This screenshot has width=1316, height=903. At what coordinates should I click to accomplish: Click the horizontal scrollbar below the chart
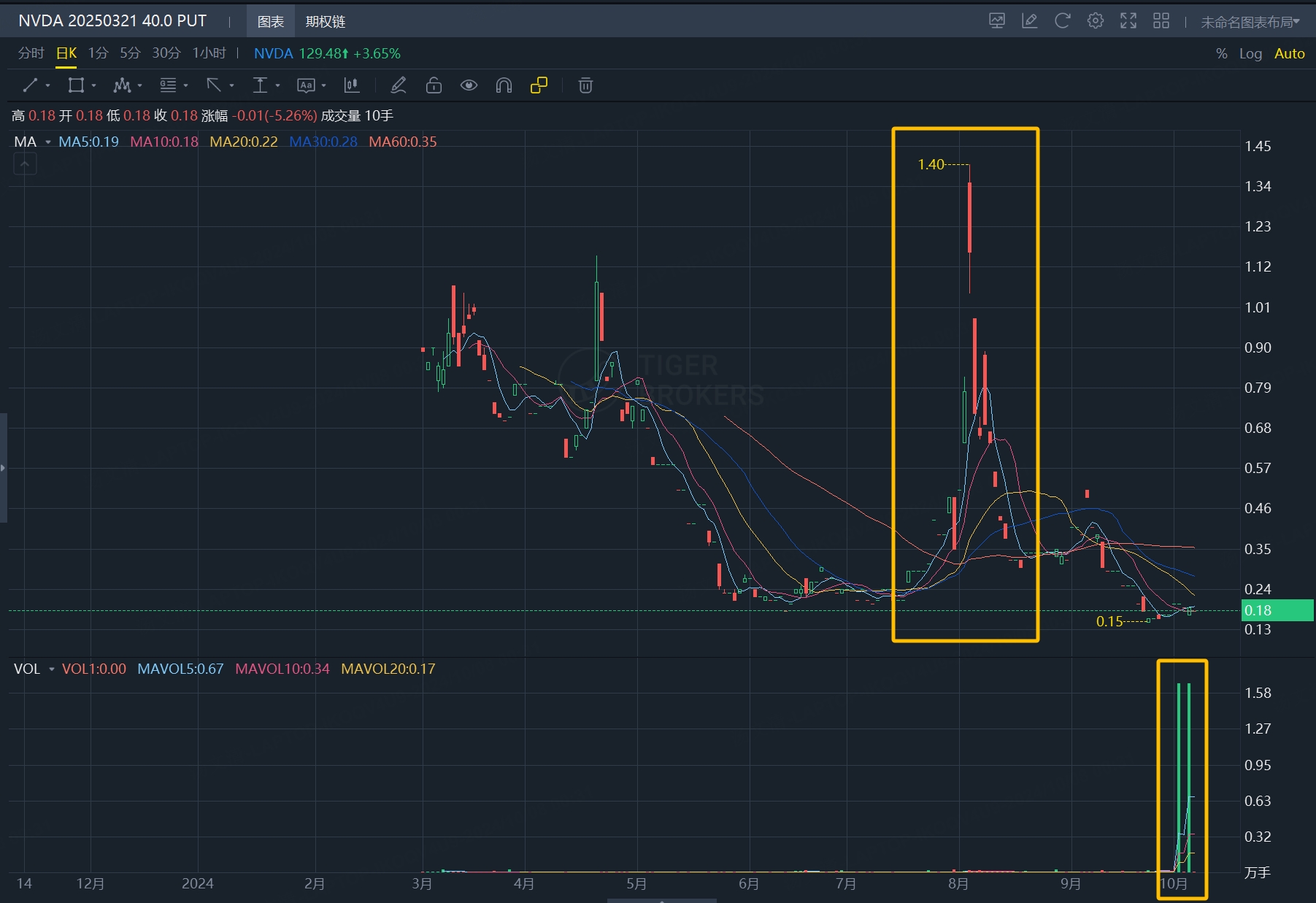tap(661, 900)
